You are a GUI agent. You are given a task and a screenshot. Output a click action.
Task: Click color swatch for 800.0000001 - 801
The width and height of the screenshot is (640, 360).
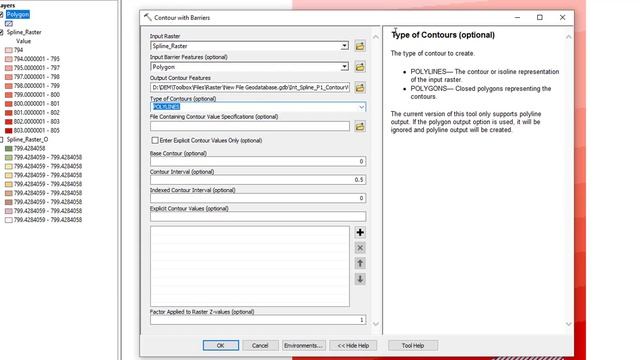[8, 104]
